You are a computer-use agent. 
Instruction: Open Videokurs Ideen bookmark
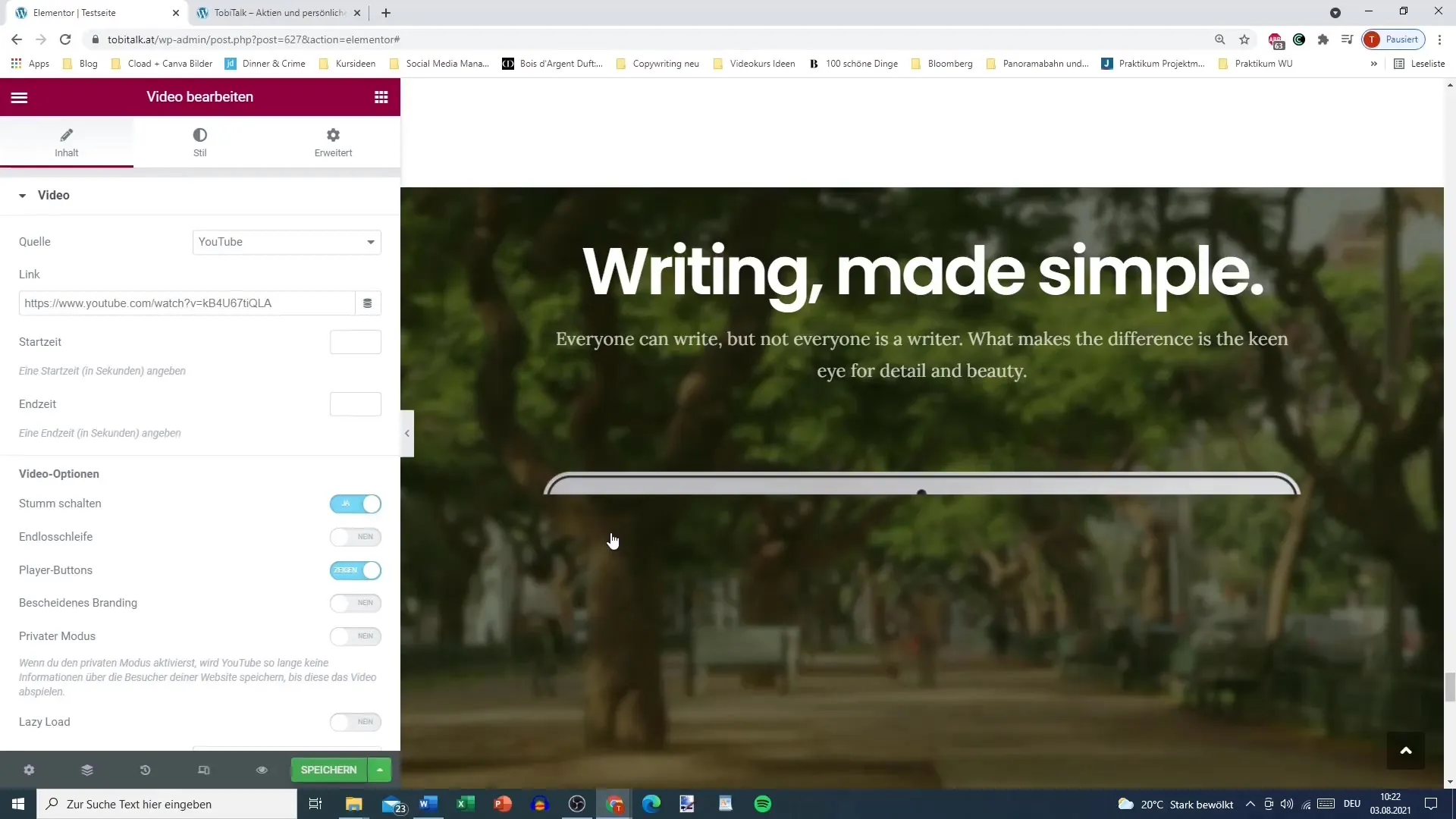pos(754,64)
